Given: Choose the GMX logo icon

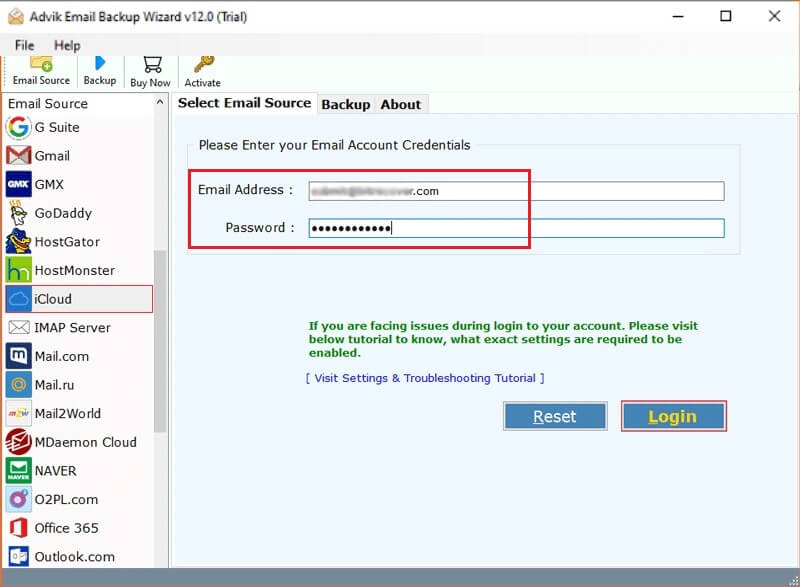Looking at the screenshot, I should pyautogui.click(x=18, y=184).
